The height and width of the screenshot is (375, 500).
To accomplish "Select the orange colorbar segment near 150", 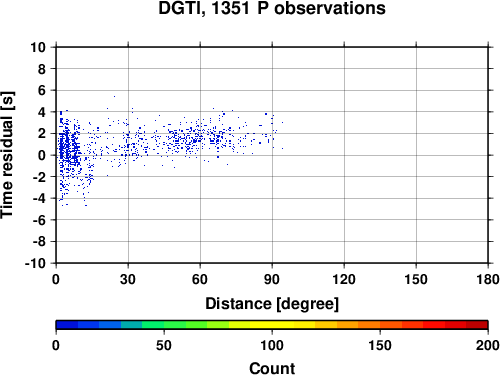I will [x=391, y=325].
